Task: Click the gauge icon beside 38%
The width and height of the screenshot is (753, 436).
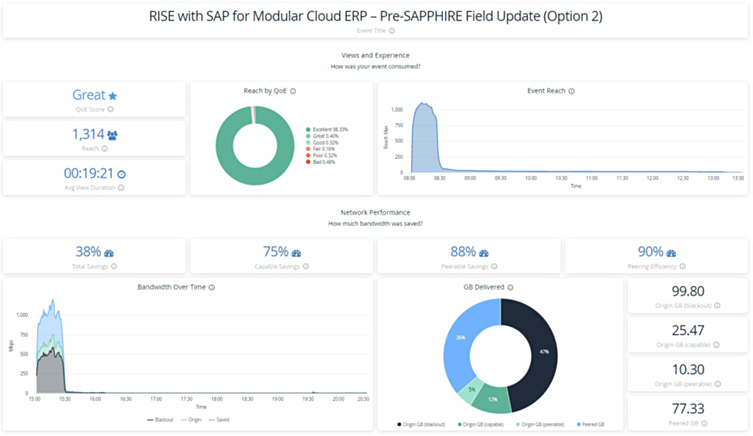Action: coord(109,253)
